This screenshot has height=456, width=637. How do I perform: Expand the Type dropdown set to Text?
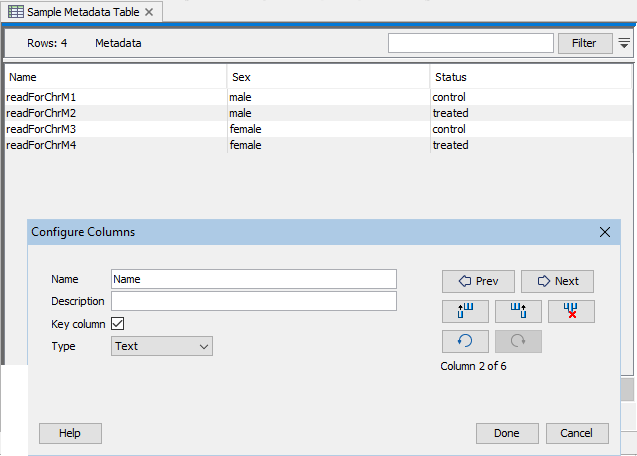coord(161,346)
